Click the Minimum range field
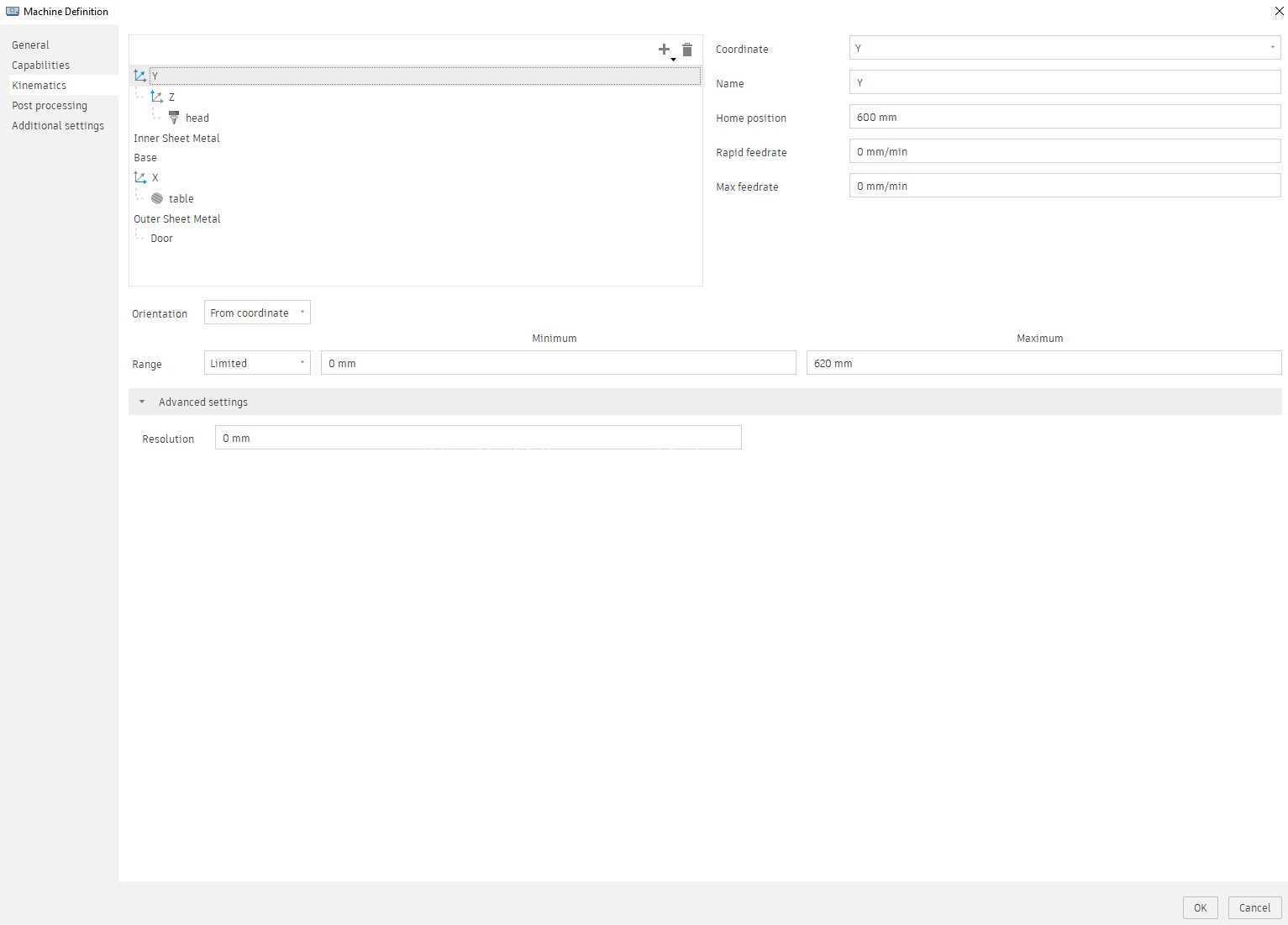1288x925 pixels. click(558, 363)
